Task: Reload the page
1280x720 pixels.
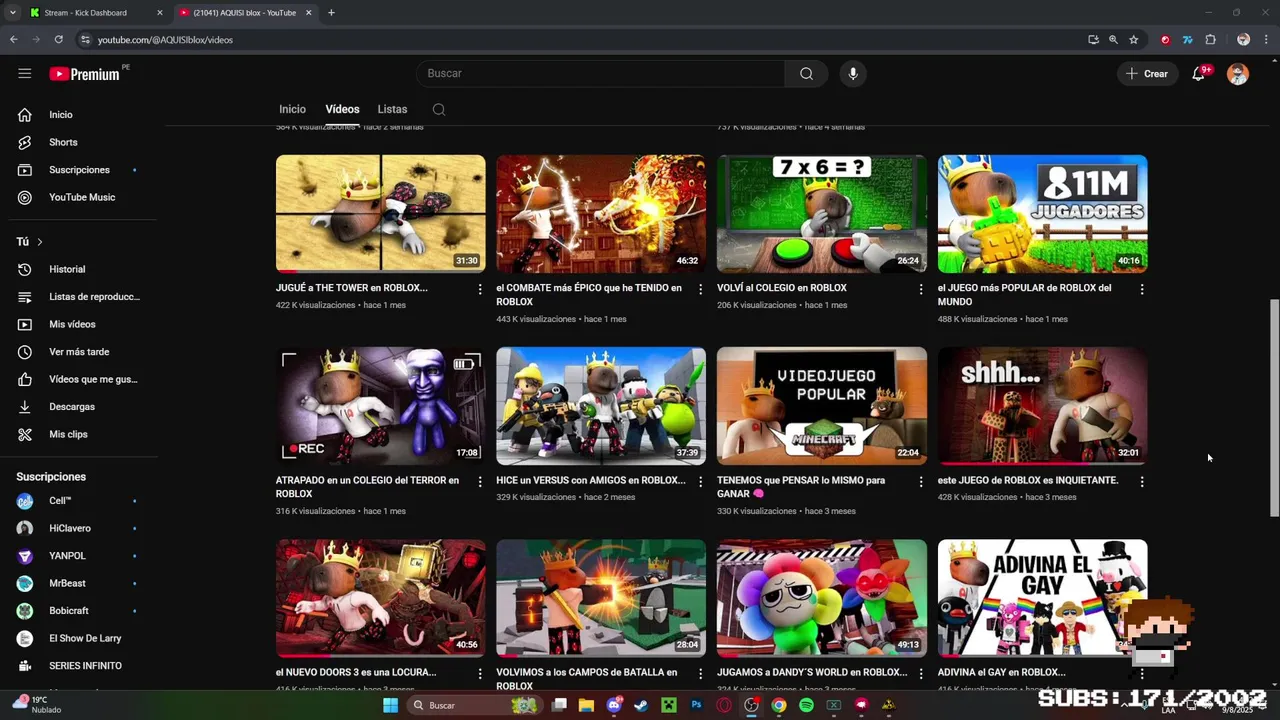Action: (59, 40)
